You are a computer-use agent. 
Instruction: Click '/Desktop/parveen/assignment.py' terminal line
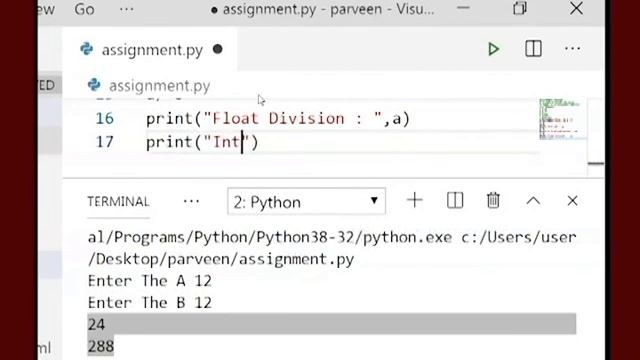pyautogui.click(x=221, y=259)
